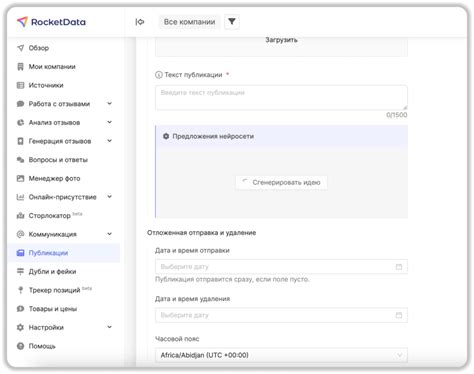Click the Мои компании building icon
The height and width of the screenshot is (374, 474).
(x=21, y=67)
